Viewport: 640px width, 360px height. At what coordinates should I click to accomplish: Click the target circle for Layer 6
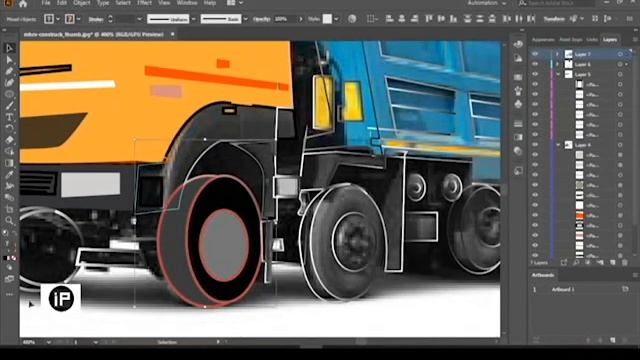coord(620,64)
